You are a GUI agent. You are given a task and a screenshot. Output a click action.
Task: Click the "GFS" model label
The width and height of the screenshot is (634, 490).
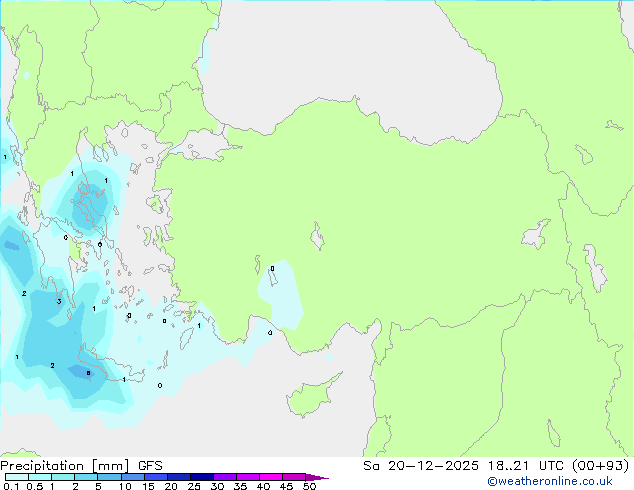(x=150, y=466)
